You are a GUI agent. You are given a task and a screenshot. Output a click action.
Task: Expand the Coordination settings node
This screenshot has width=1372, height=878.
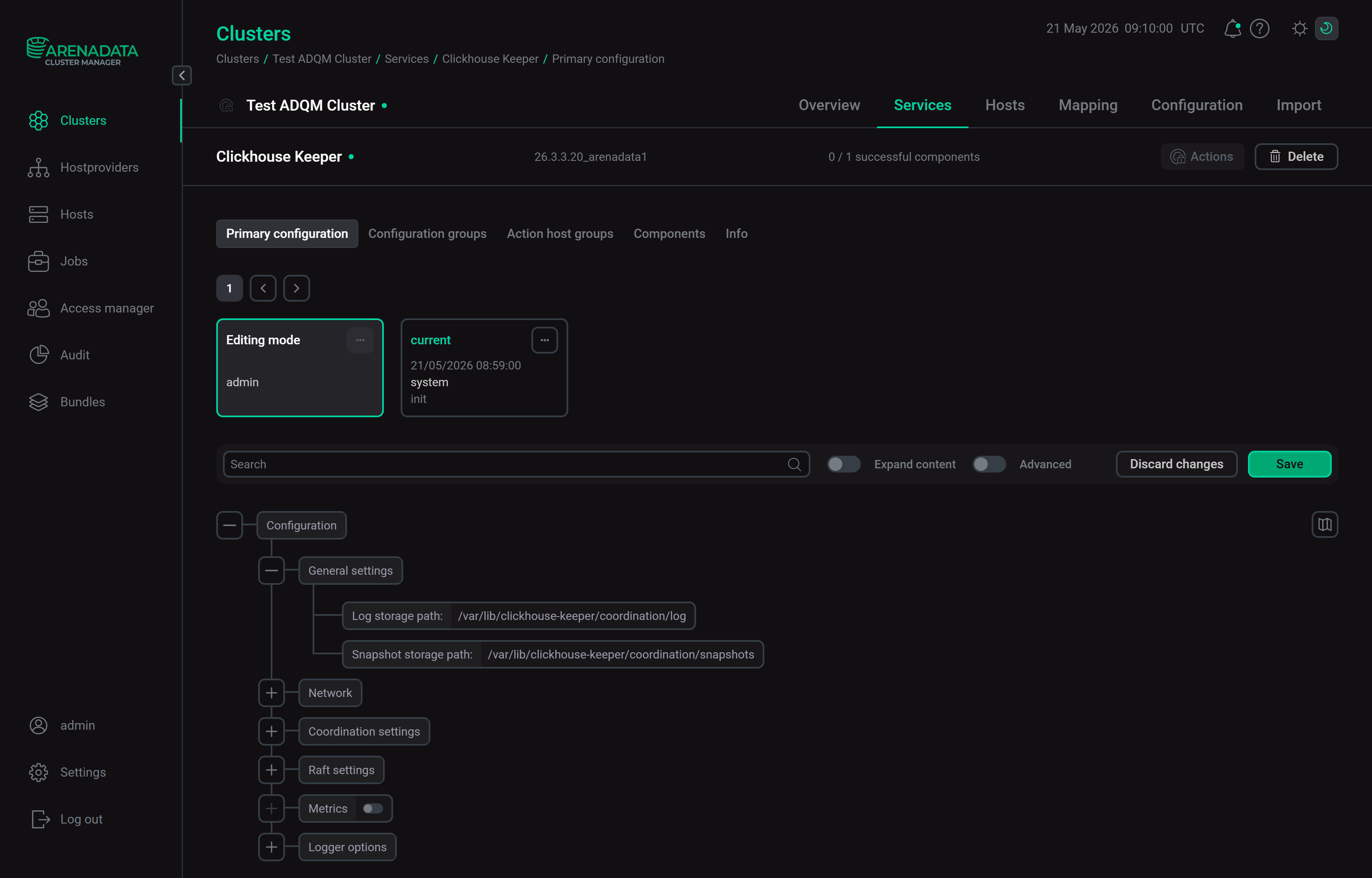(x=272, y=731)
